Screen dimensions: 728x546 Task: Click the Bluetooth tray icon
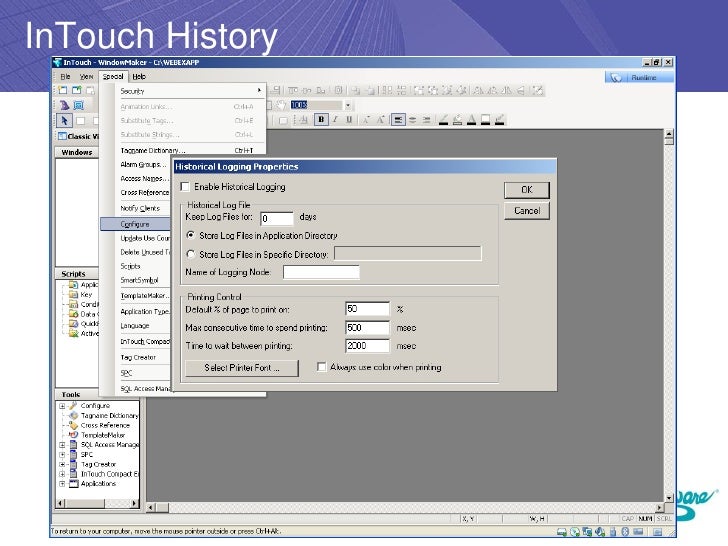[x=625, y=532]
